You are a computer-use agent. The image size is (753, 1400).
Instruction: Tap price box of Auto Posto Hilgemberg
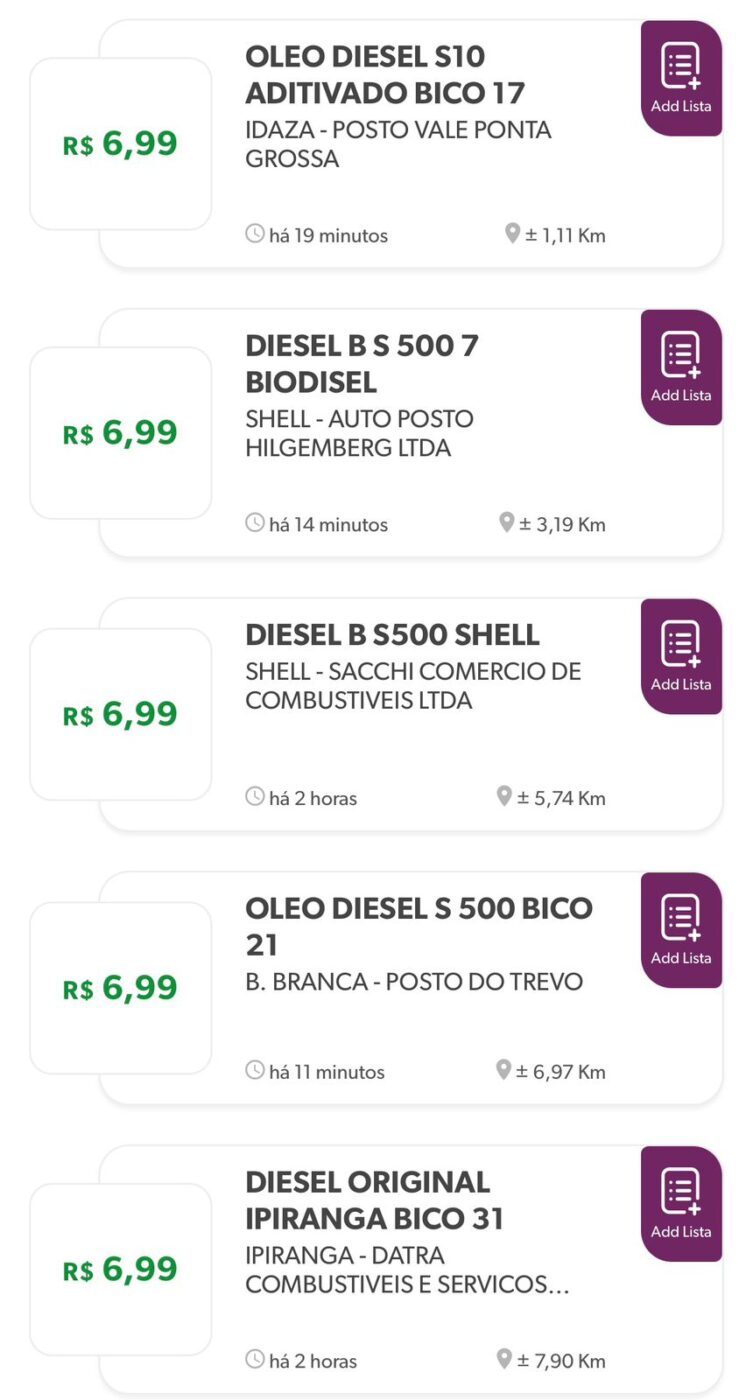[x=121, y=433]
